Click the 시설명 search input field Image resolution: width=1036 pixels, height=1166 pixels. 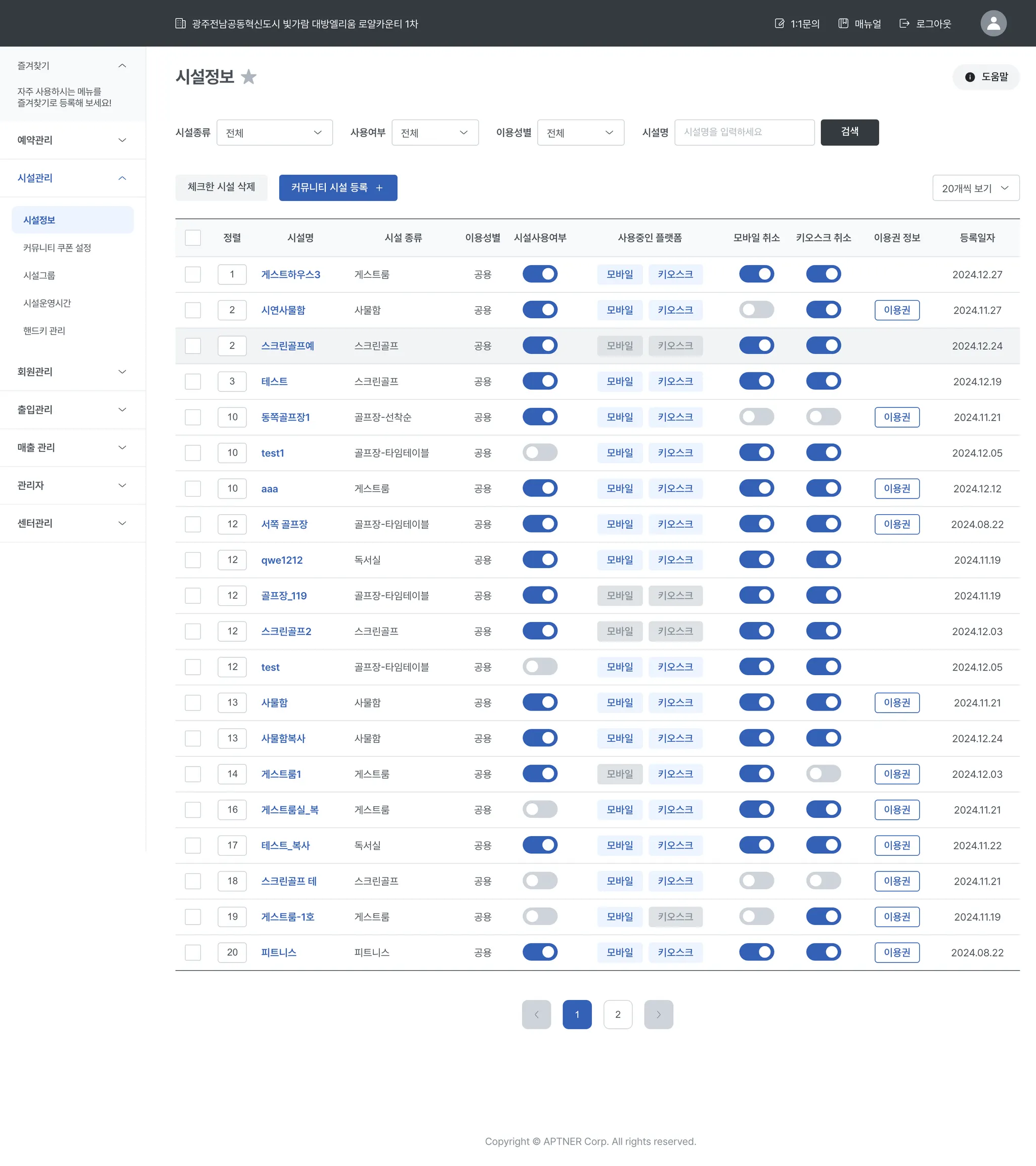pyautogui.click(x=744, y=133)
